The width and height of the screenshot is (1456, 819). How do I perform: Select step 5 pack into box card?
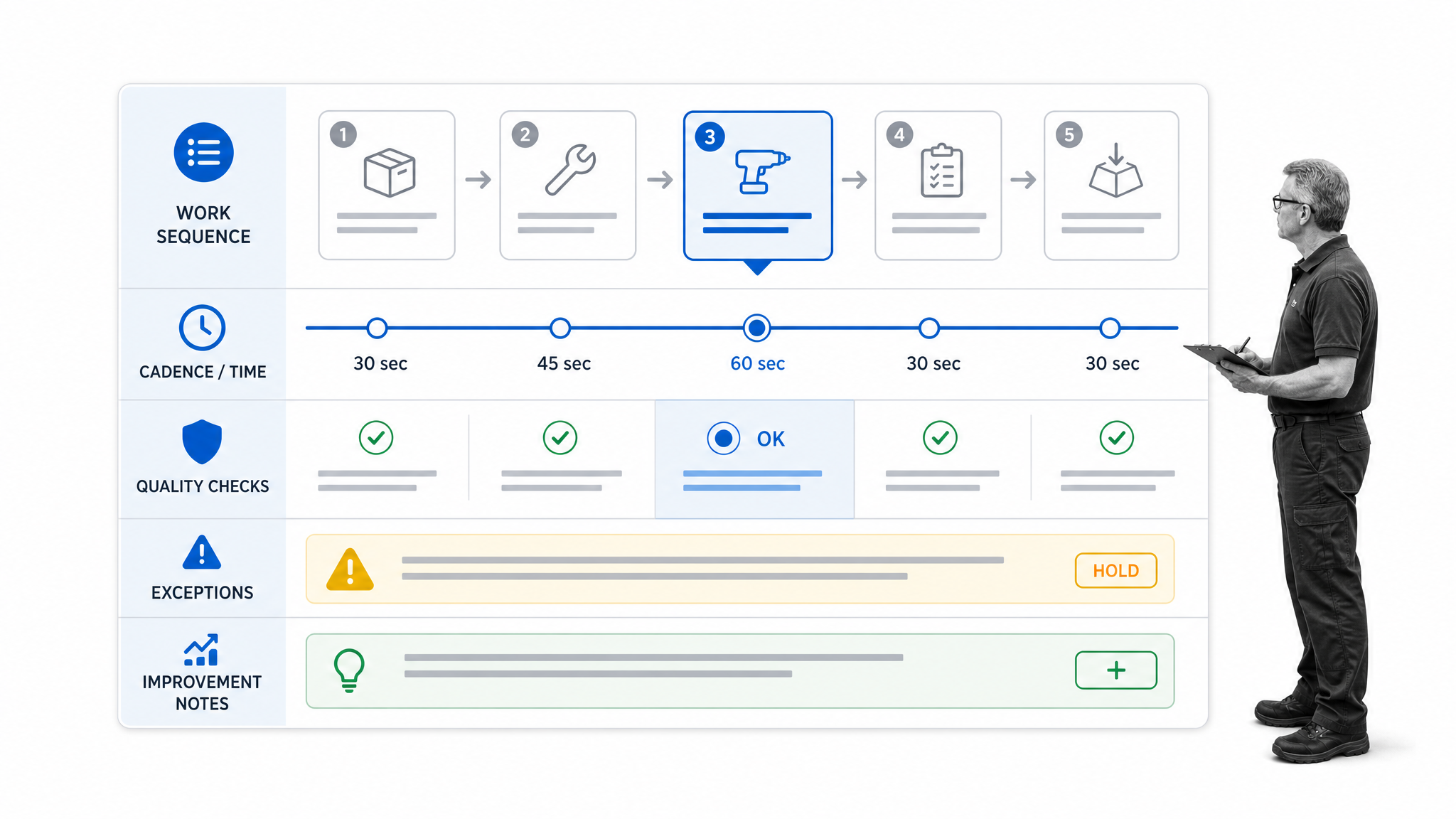1111,185
